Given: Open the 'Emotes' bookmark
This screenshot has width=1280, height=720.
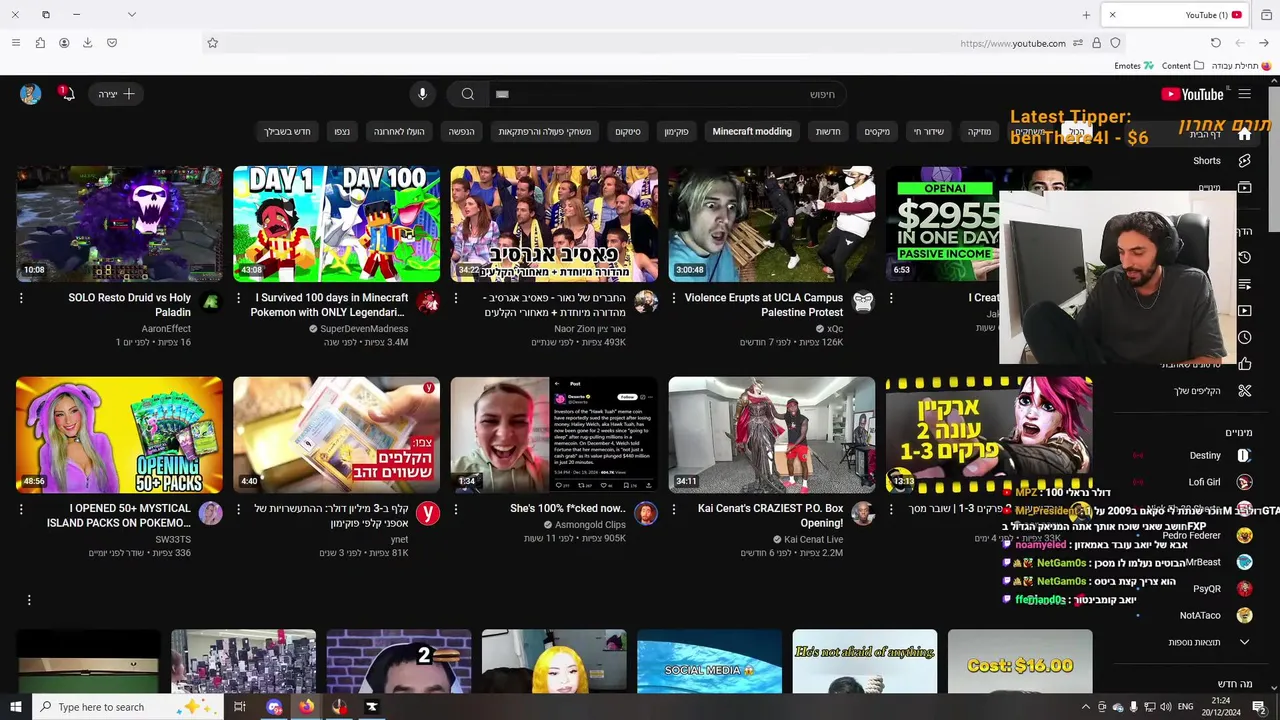Looking at the screenshot, I should 1133,66.
